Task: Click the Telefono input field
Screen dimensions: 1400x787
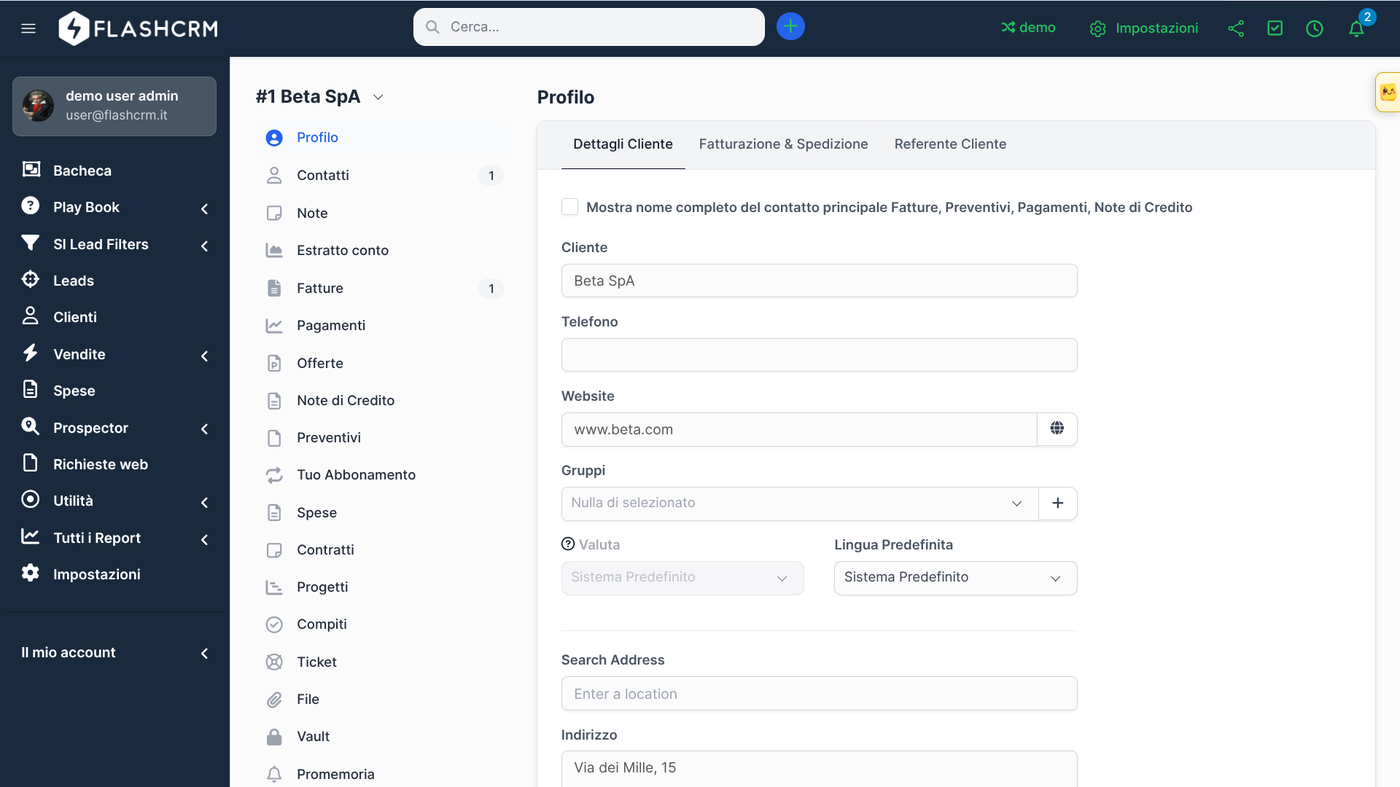Action: pos(819,355)
